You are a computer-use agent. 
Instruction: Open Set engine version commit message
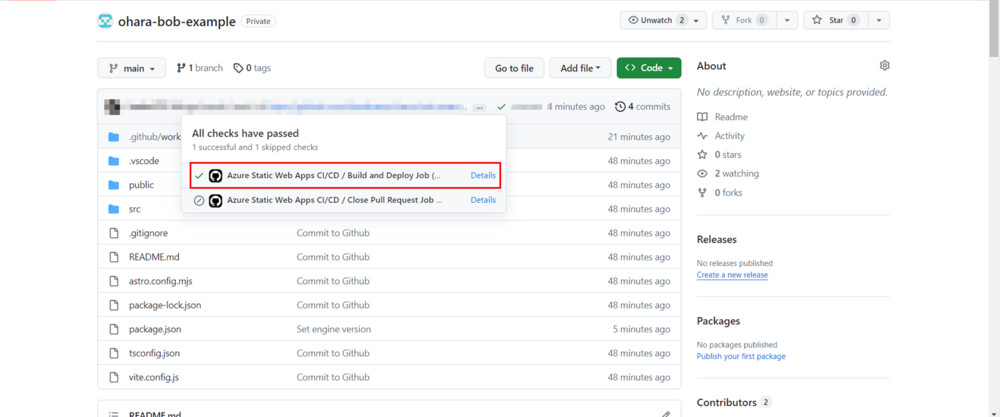pos(334,330)
